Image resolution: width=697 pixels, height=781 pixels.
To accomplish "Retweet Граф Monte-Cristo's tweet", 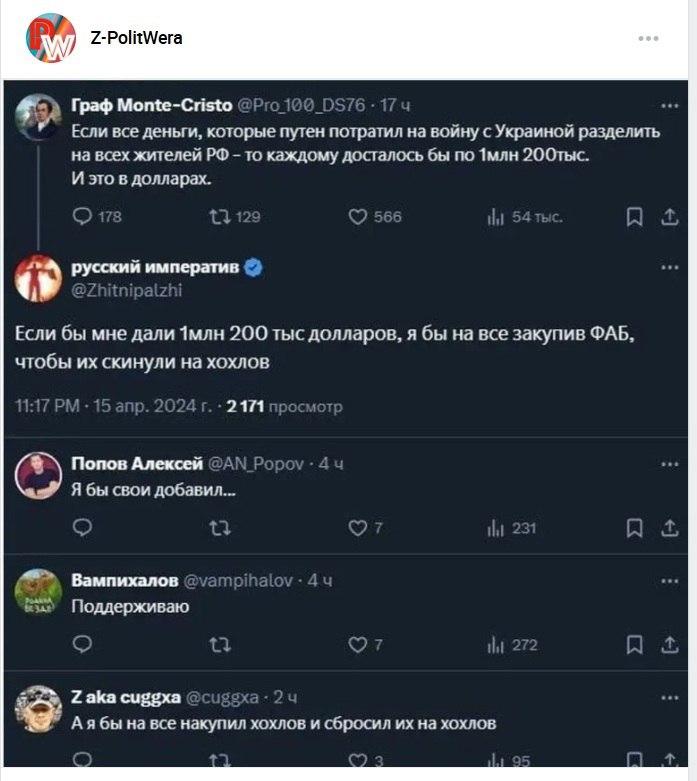I will (x=221, y=217).
